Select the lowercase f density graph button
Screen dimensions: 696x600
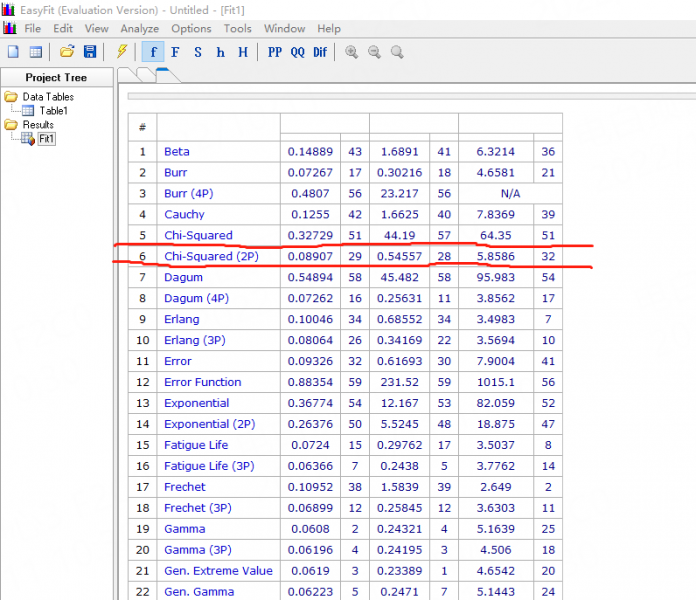coord(153,52)
